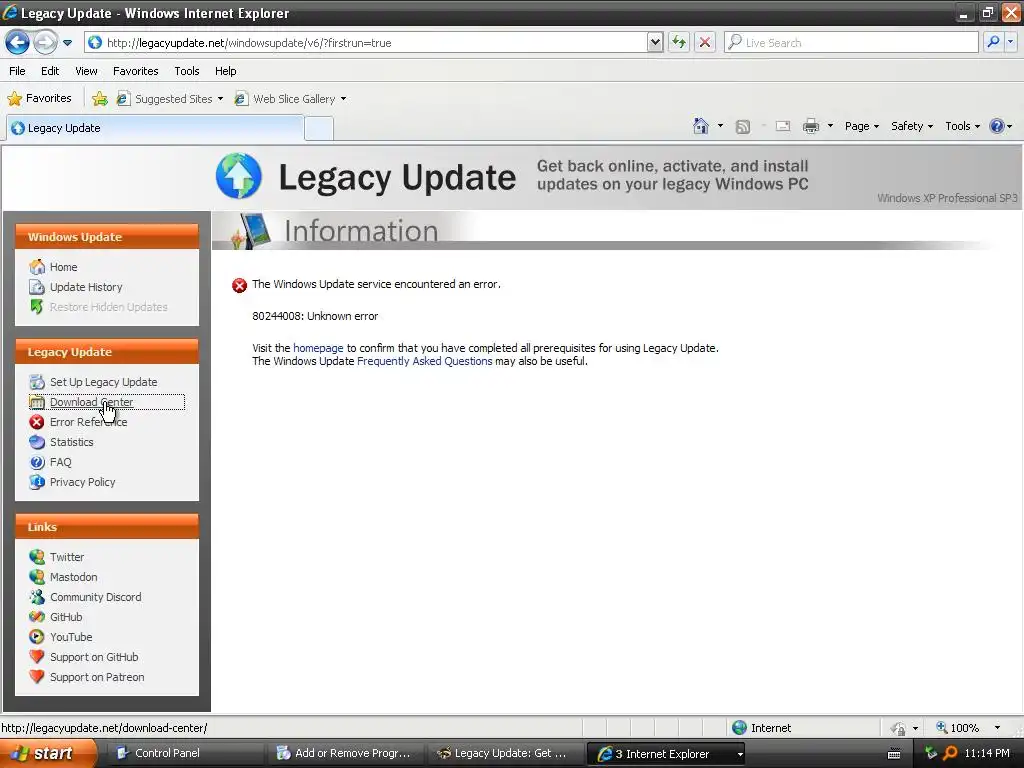Viewport: 1024px width, 768px height.
Task: Click the on-screen keyboard tray icon
Action: click(894, 754)
